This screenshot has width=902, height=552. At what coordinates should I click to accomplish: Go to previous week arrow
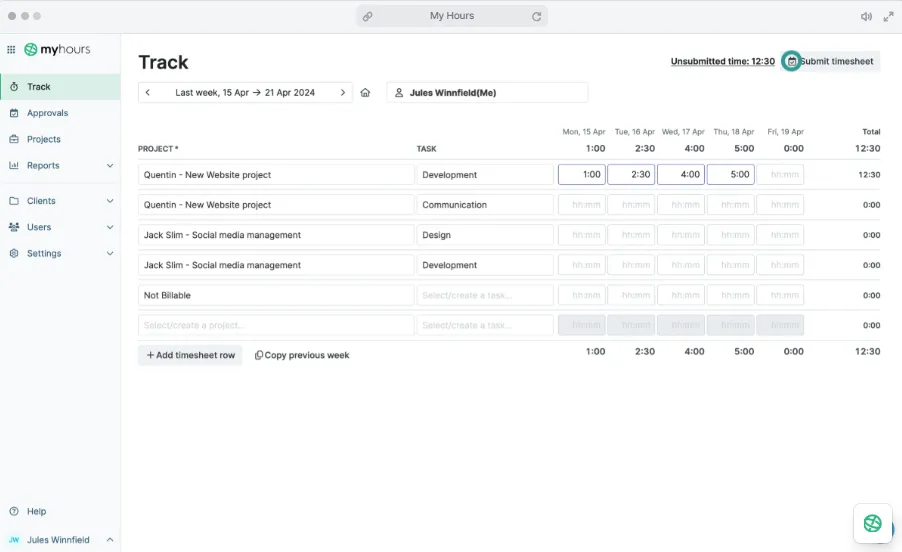tap(148, 93)
